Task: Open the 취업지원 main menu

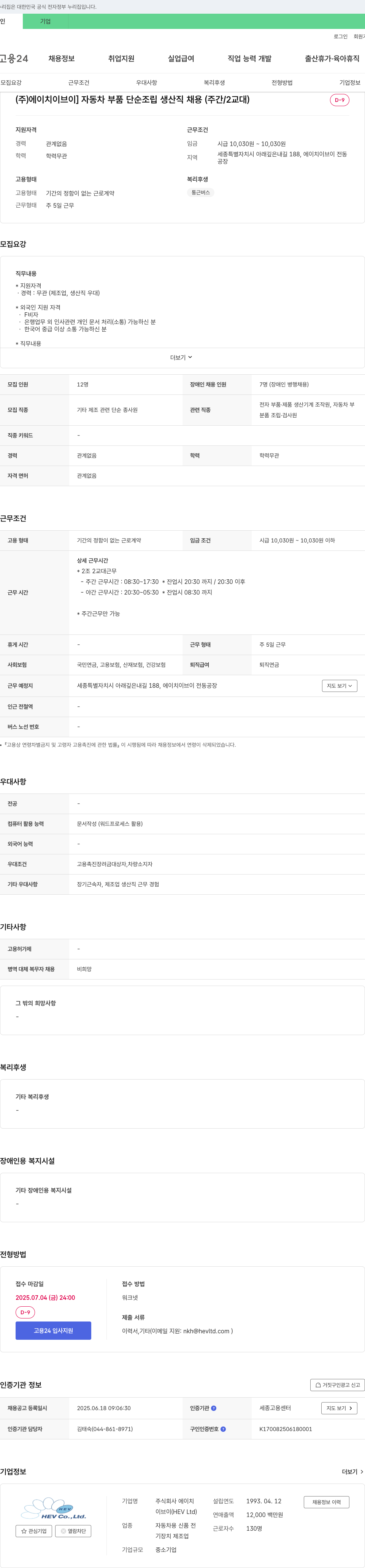Action: tap(121, 59)
